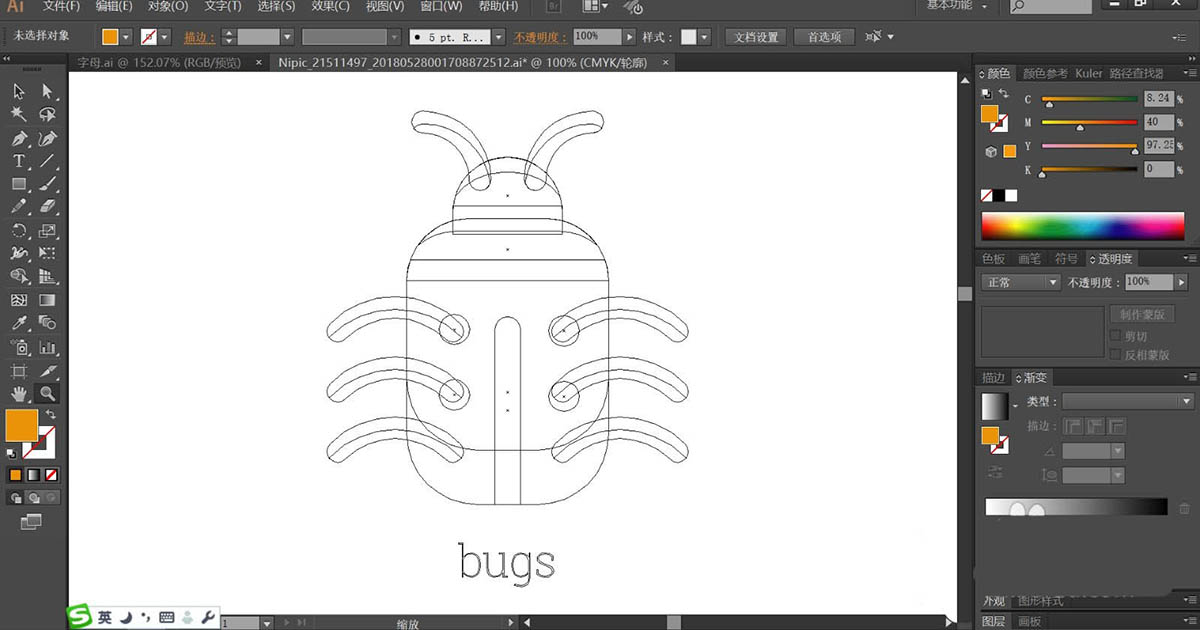
Task: Click the orange 描边 stroke link
Action: coord(200,37)
